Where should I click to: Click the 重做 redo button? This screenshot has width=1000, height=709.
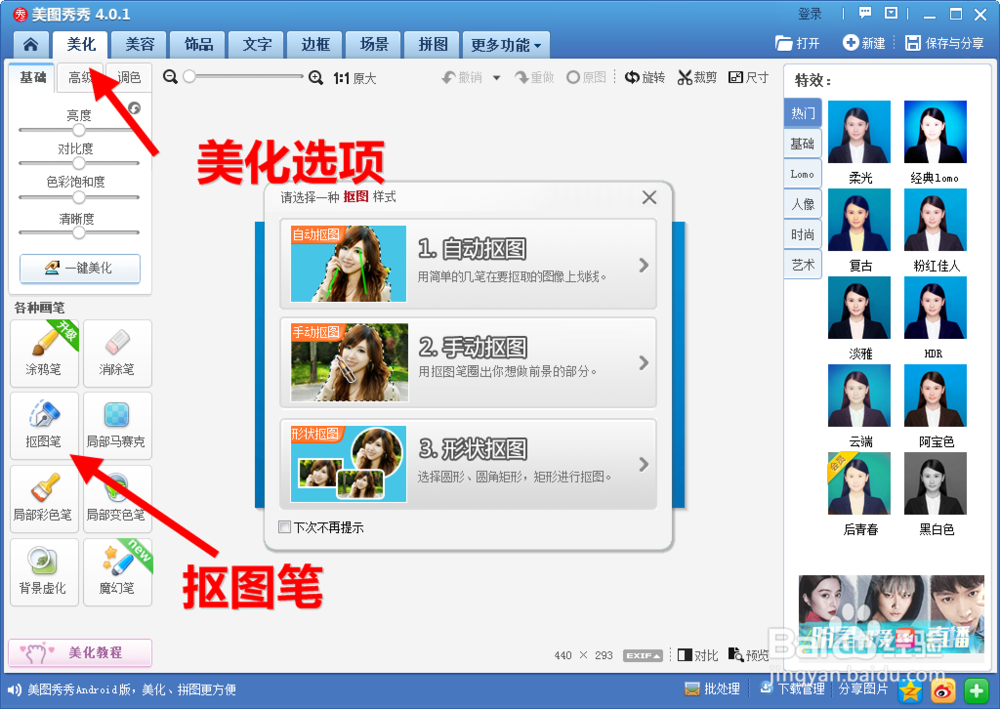tap(534, 78)
